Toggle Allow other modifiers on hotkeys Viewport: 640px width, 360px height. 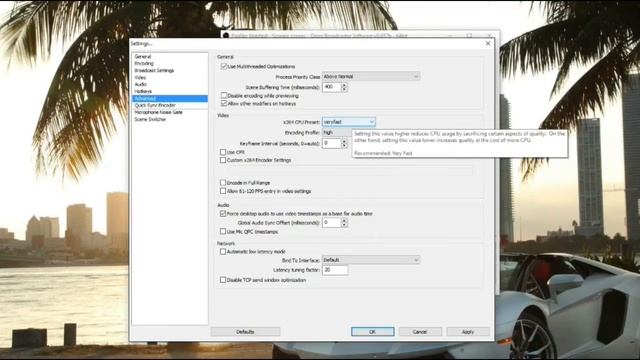tap(224, 104)
